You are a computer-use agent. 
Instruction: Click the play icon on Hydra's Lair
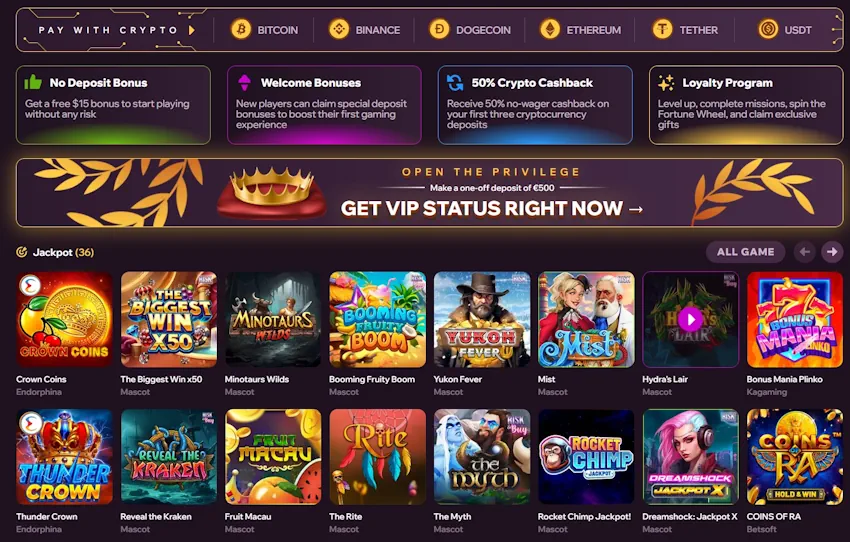click(690, 320)
